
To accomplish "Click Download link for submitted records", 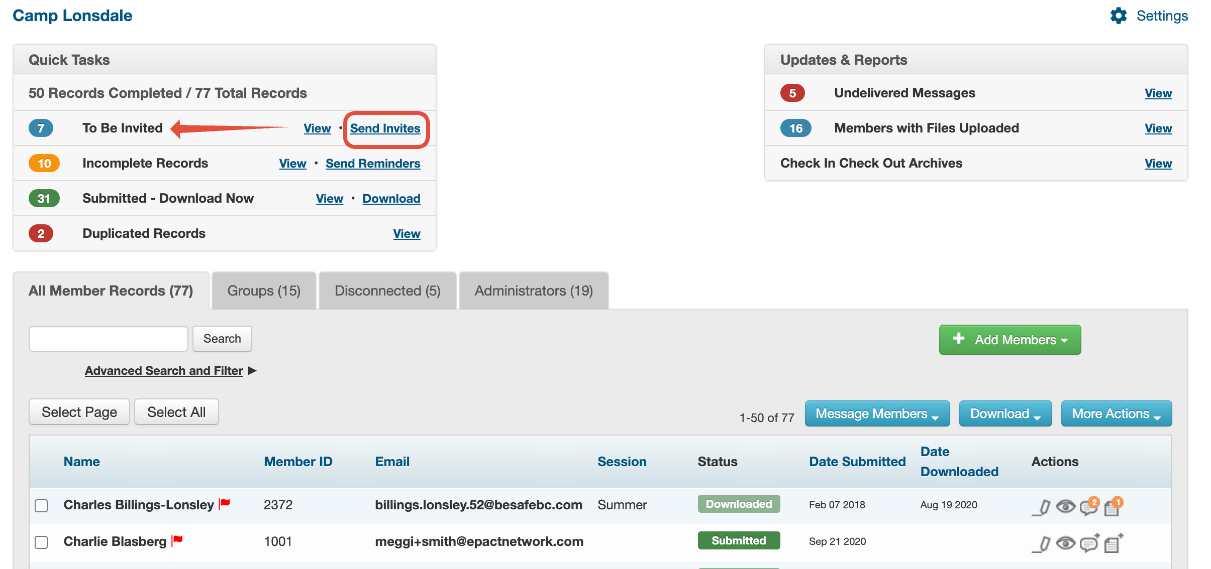I will tap(391, 198).
